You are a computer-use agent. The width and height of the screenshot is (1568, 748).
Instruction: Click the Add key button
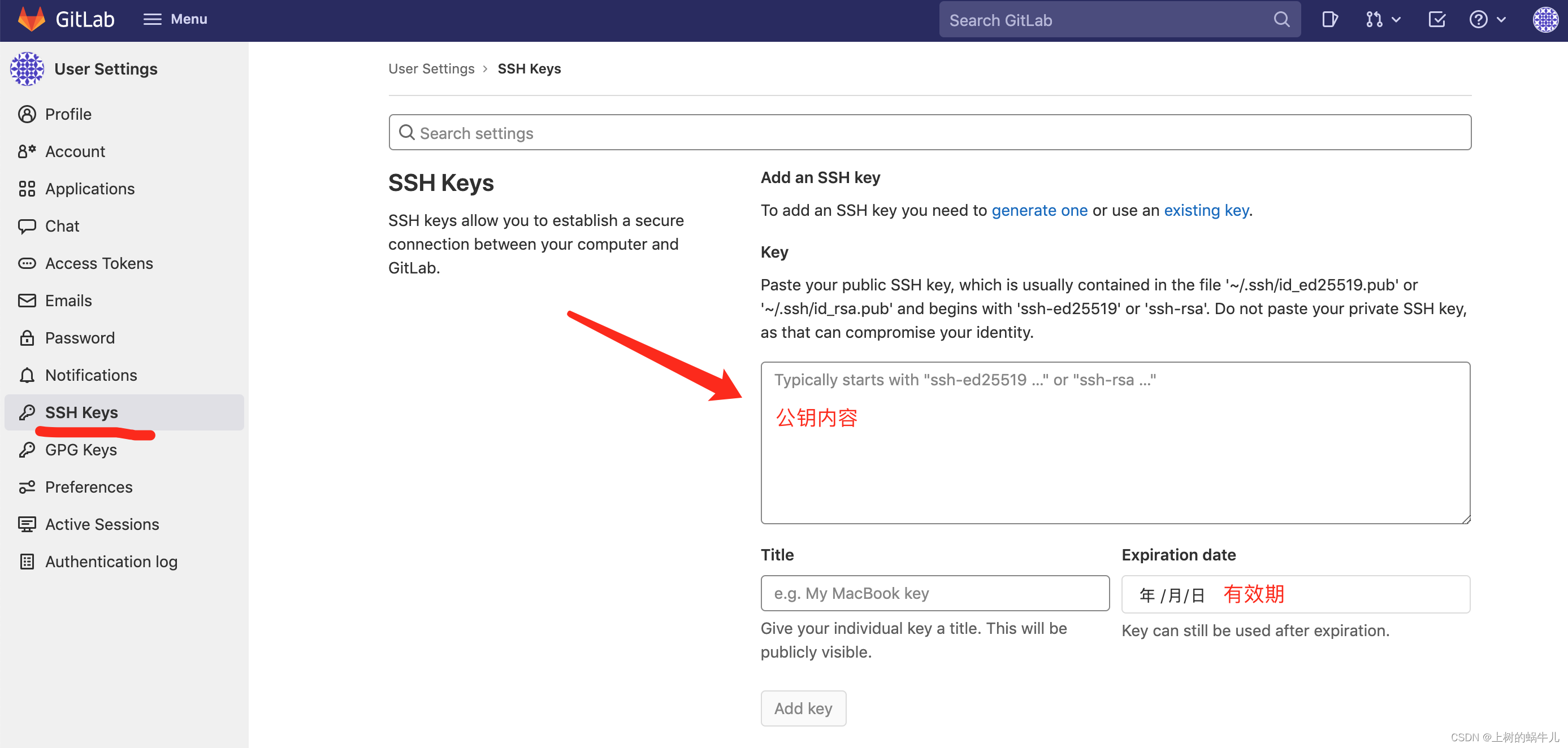pos(803,708)
